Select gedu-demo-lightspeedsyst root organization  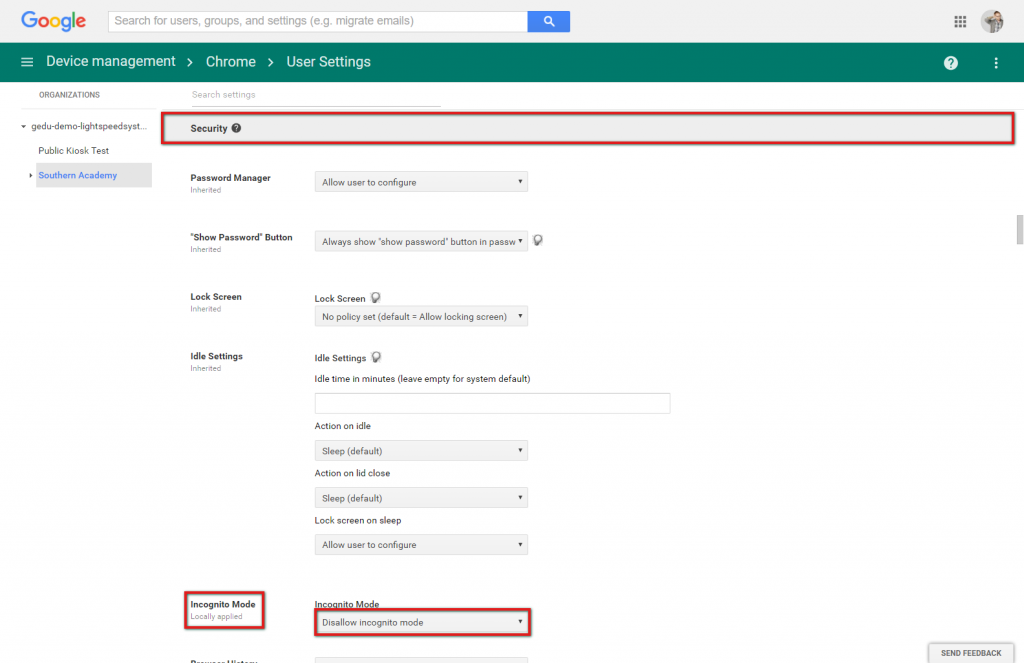(89, 126)
